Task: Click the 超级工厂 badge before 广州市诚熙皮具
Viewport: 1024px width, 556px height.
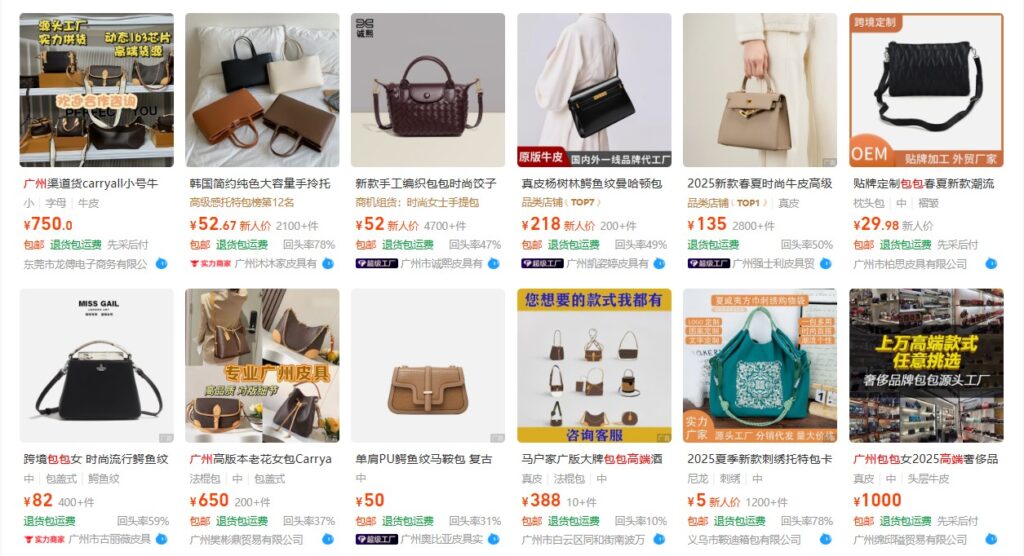Action: coord(377,264)
